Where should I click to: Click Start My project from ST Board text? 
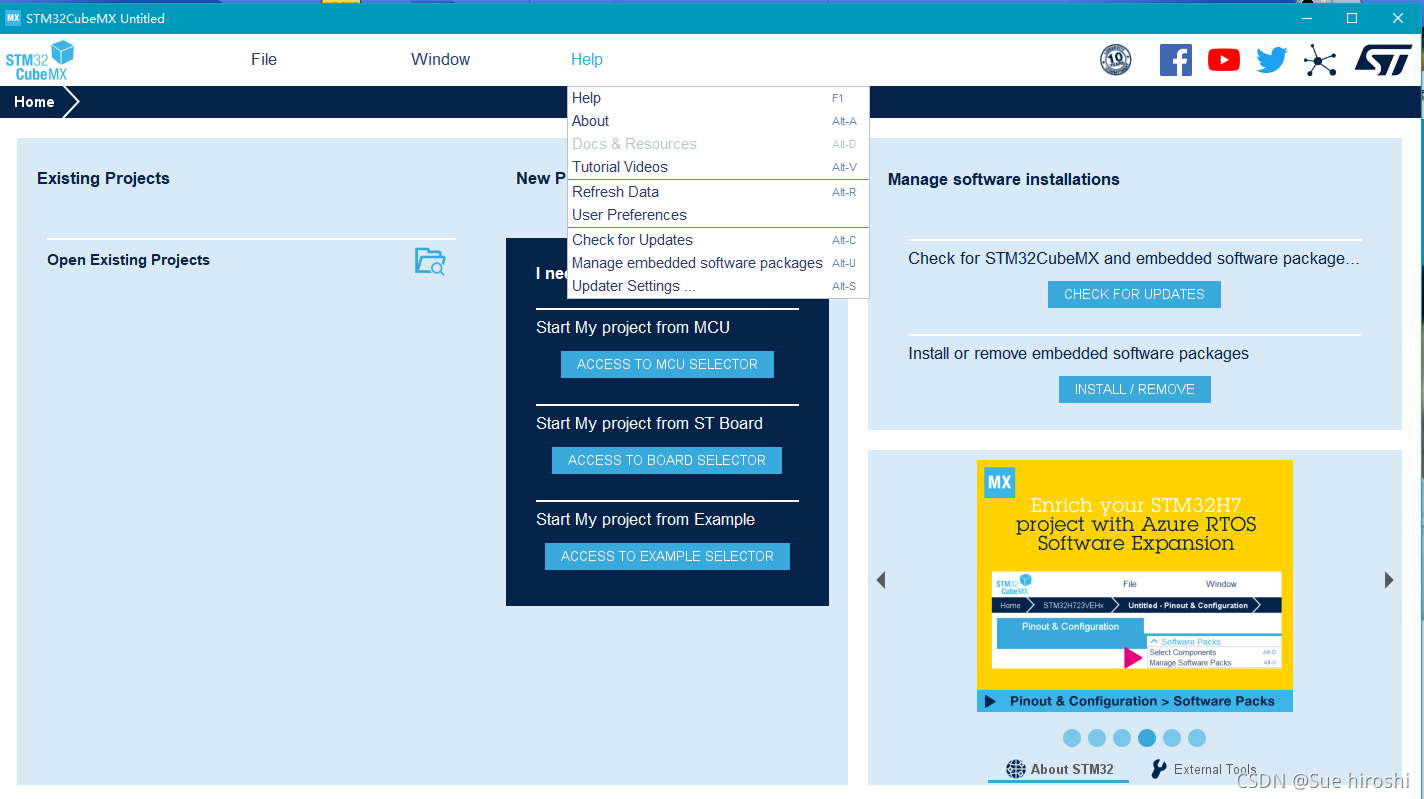tap(649, 423)
